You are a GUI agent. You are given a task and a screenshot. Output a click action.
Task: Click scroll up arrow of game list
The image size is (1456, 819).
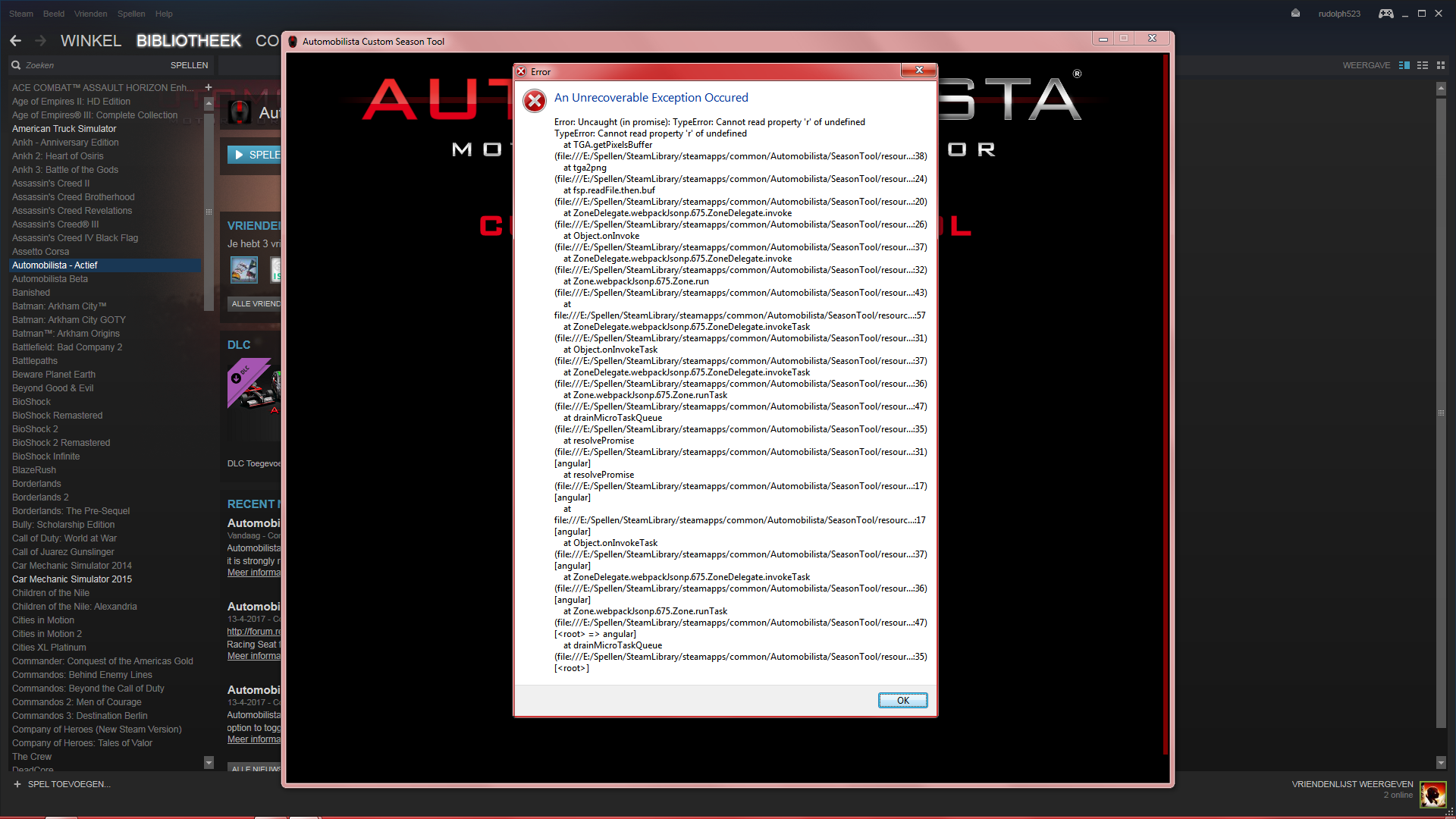click(x=209, y=102)
